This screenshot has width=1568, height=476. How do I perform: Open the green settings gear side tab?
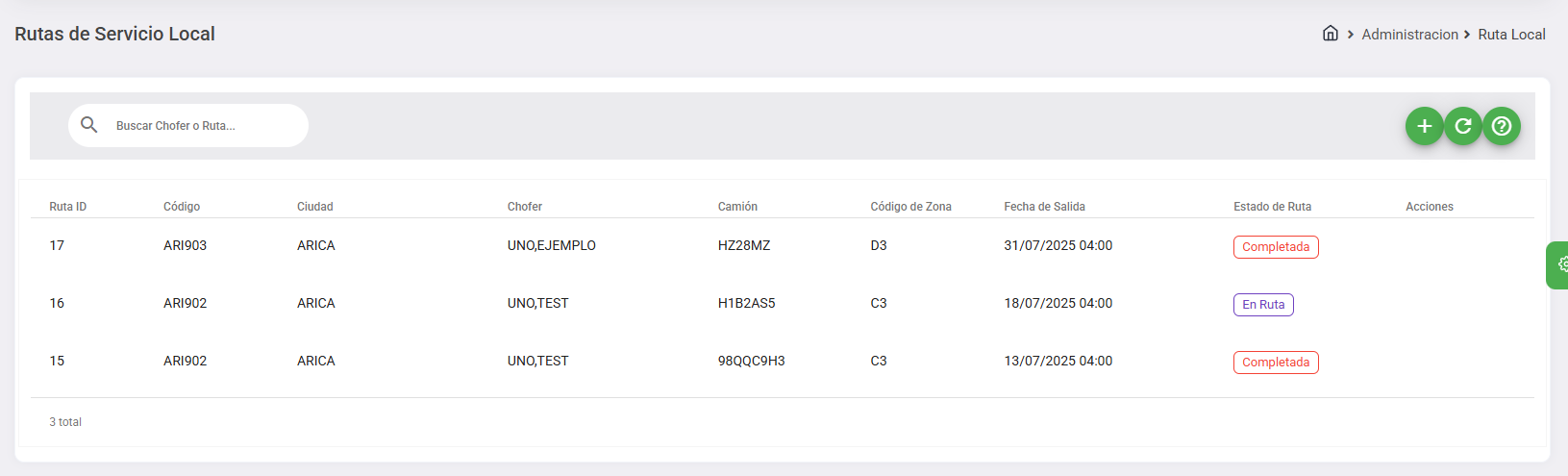[1560, 264]
